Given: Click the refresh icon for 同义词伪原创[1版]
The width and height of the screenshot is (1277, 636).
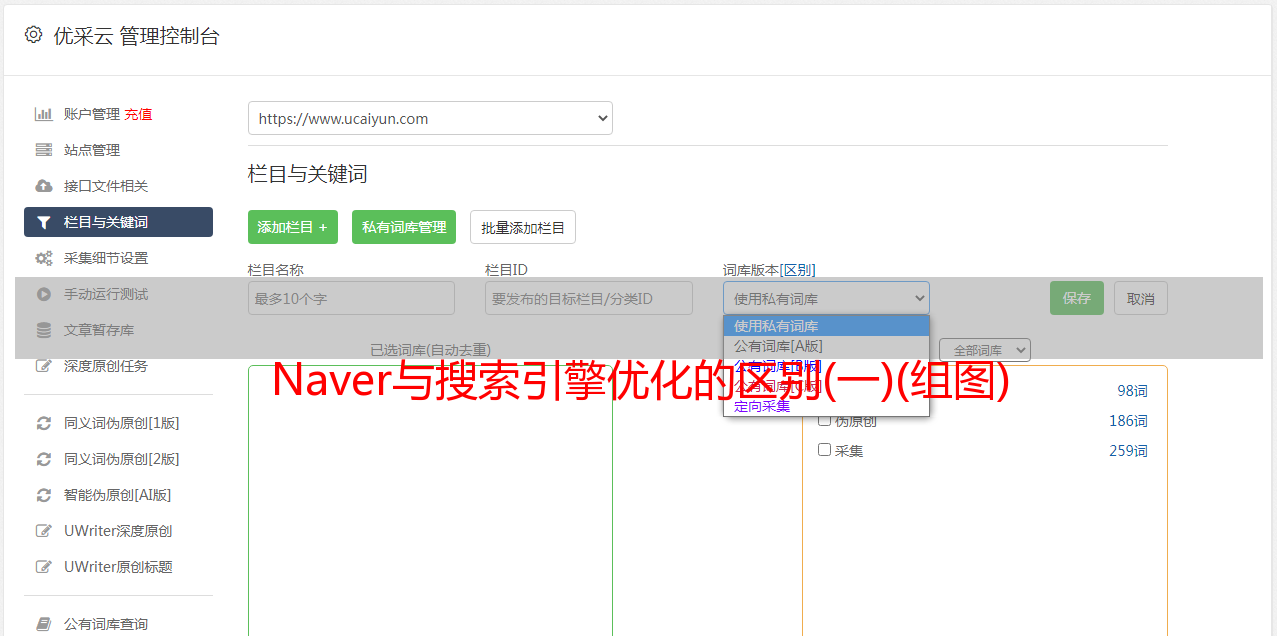Looking at the screenshot, I should pos(43,423).
